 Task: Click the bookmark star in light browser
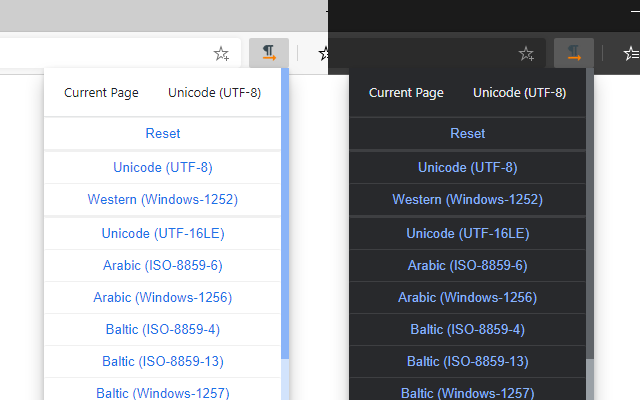coord(221,54)
